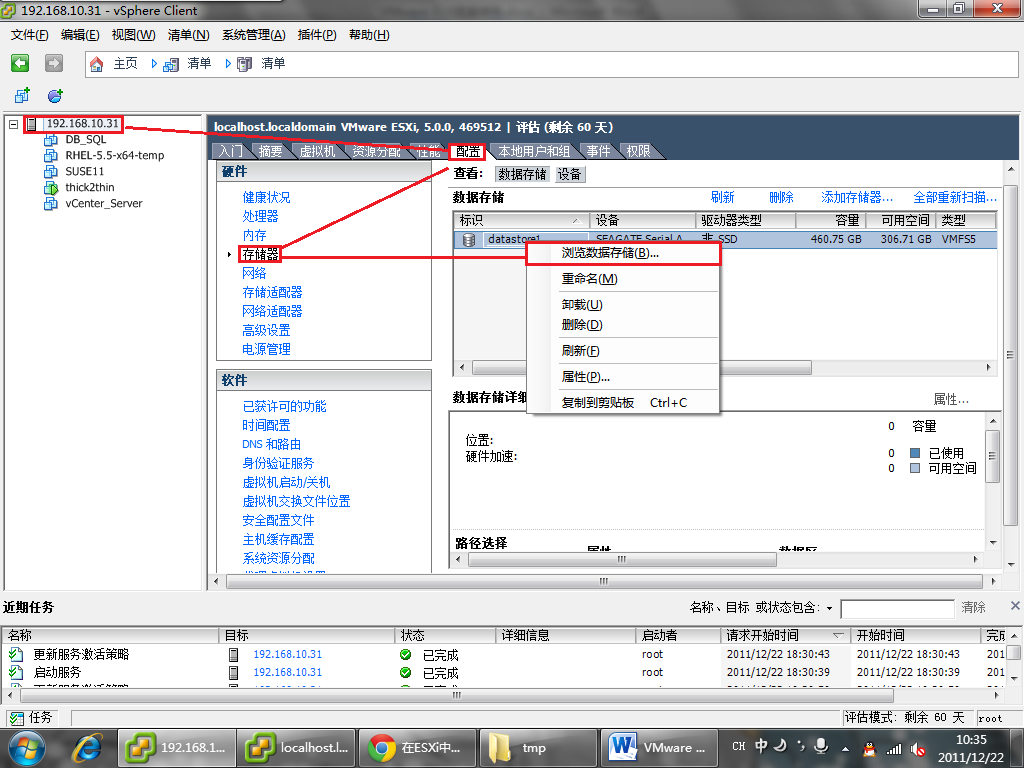Click the green back navigation arrow

tap(20, 63)
